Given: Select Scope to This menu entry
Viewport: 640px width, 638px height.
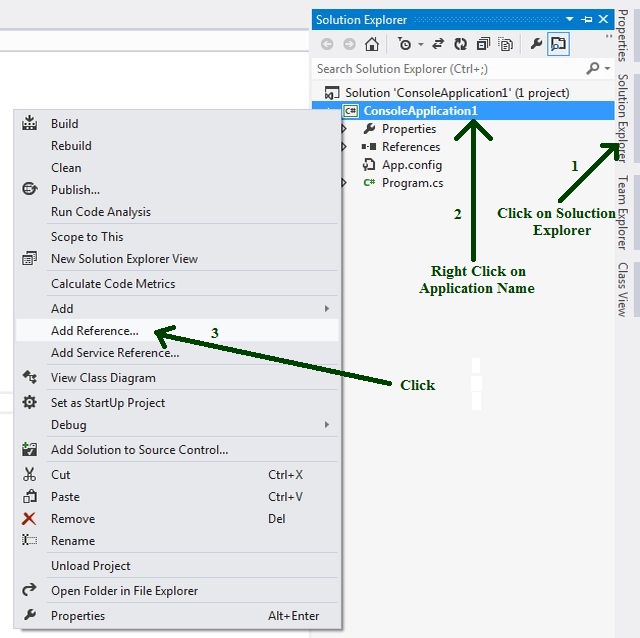Looking at the screenshot, I should tap(178, 237).
